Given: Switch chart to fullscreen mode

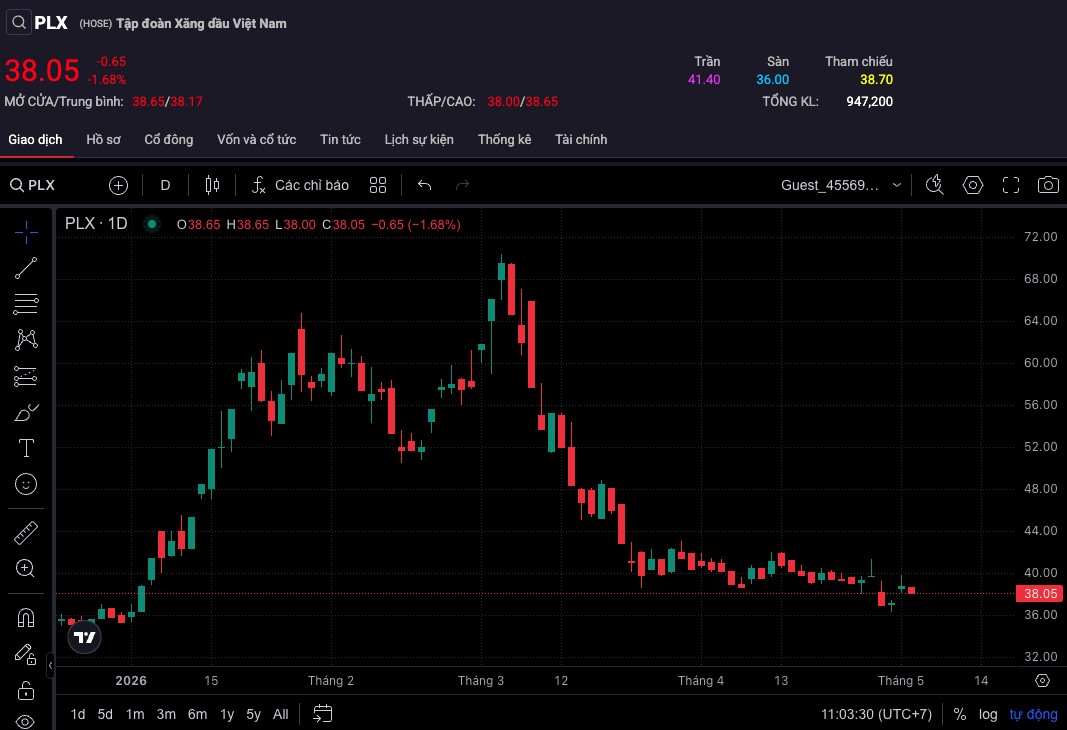Looking at the screenshot, I should pyautogui.click(x=1011, y=185).
